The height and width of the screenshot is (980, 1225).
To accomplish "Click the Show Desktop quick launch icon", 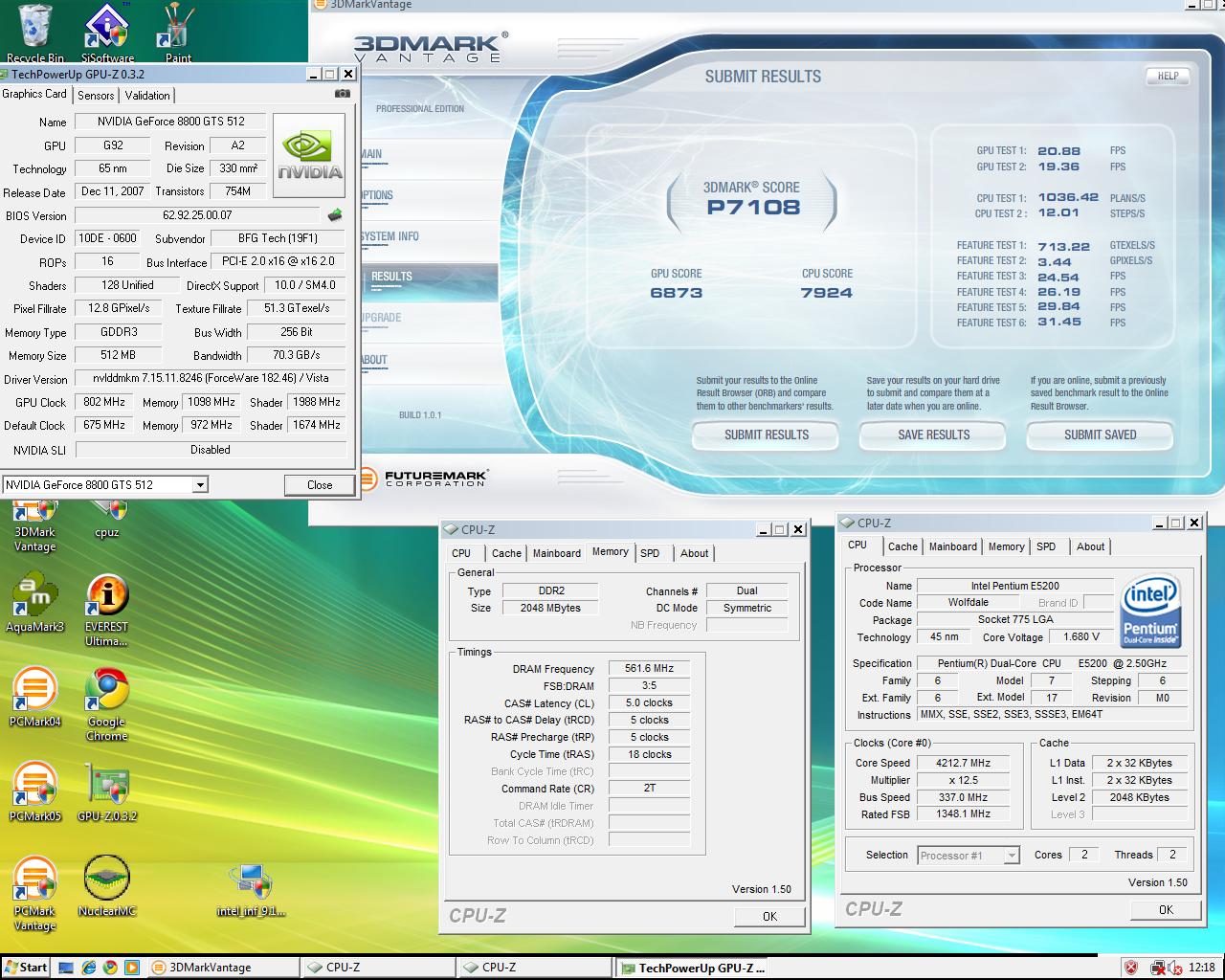I will point(66,968).
